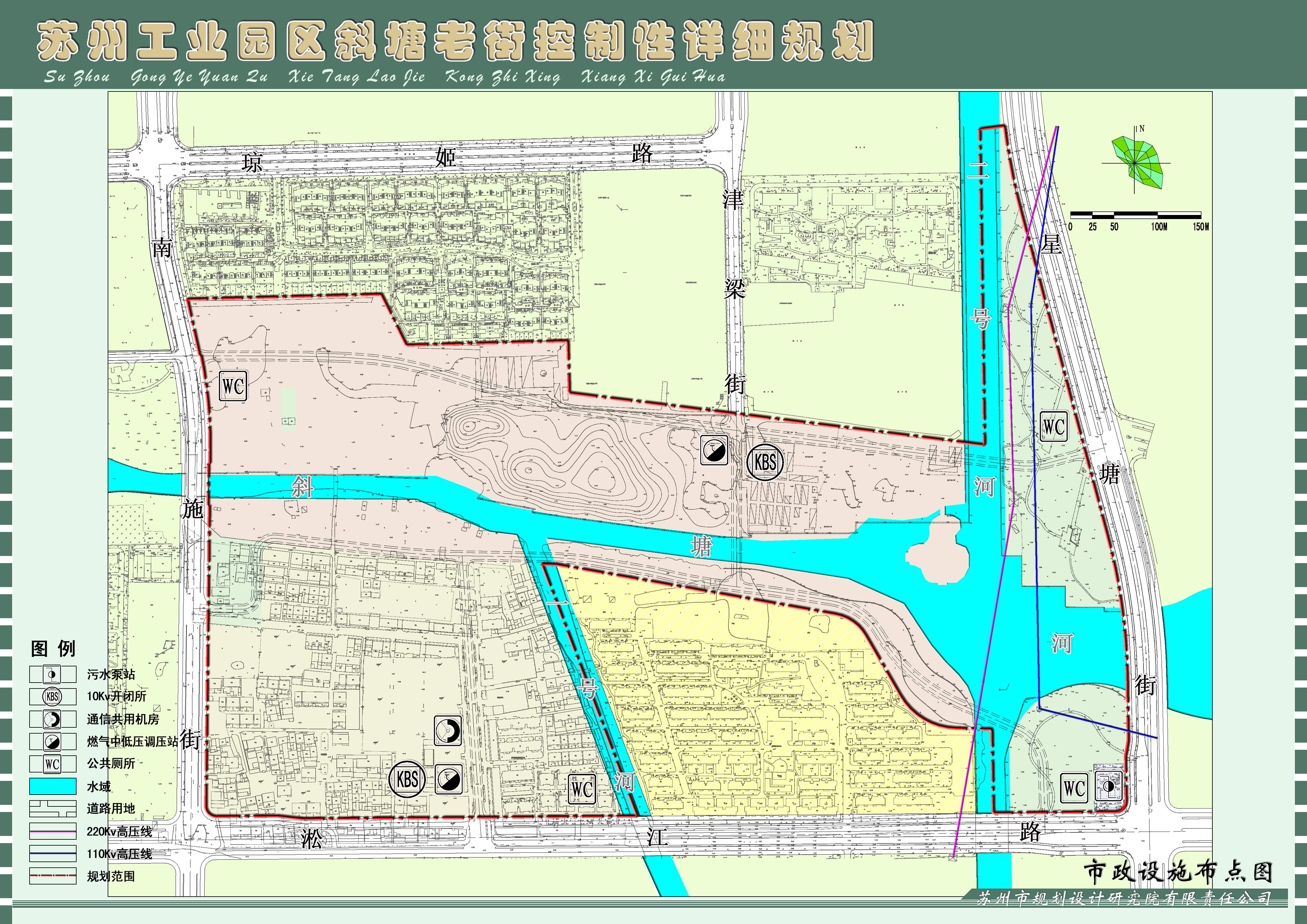Click the KBS legend symbol for 10Kv开闭所
This screenshot has width=1307, height=924.
pyautogui.click(x=52, y=696)
